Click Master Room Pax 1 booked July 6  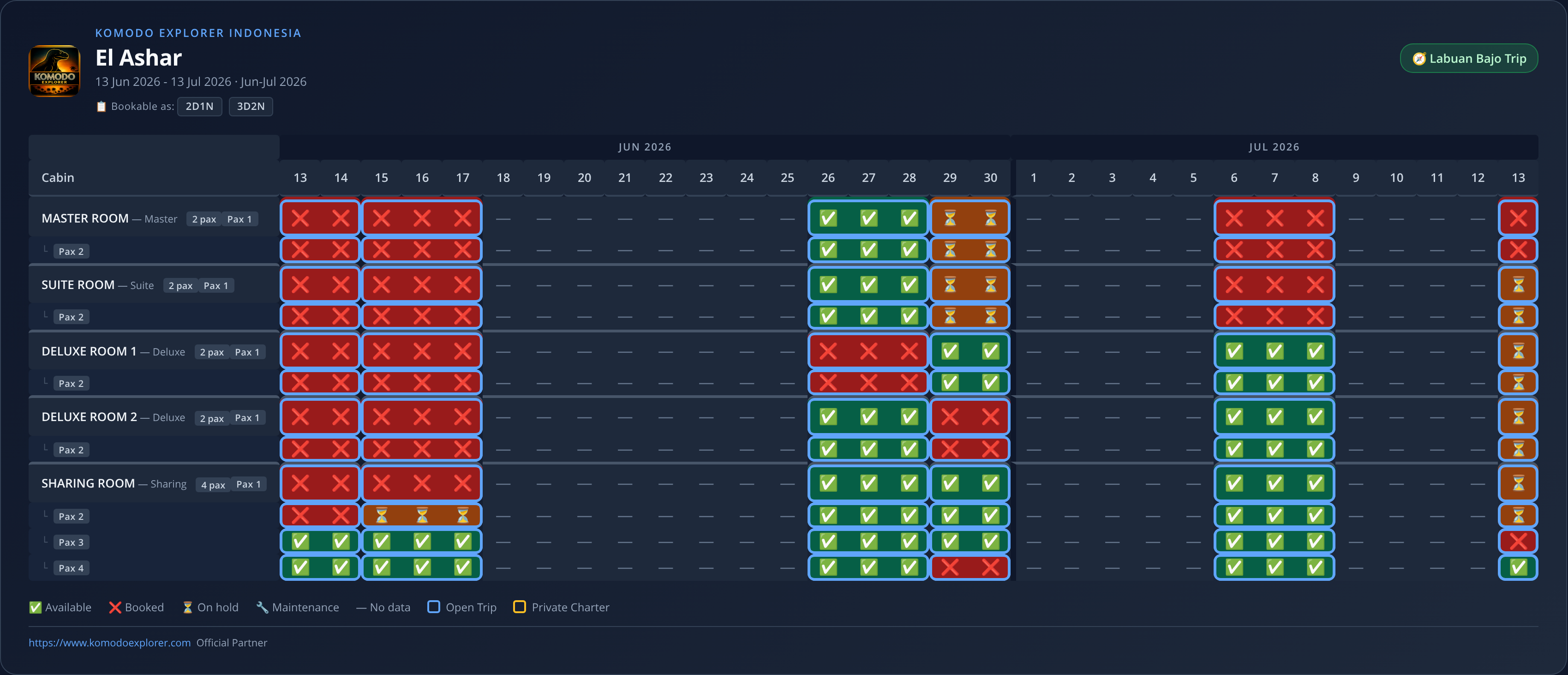(1234, 218)
